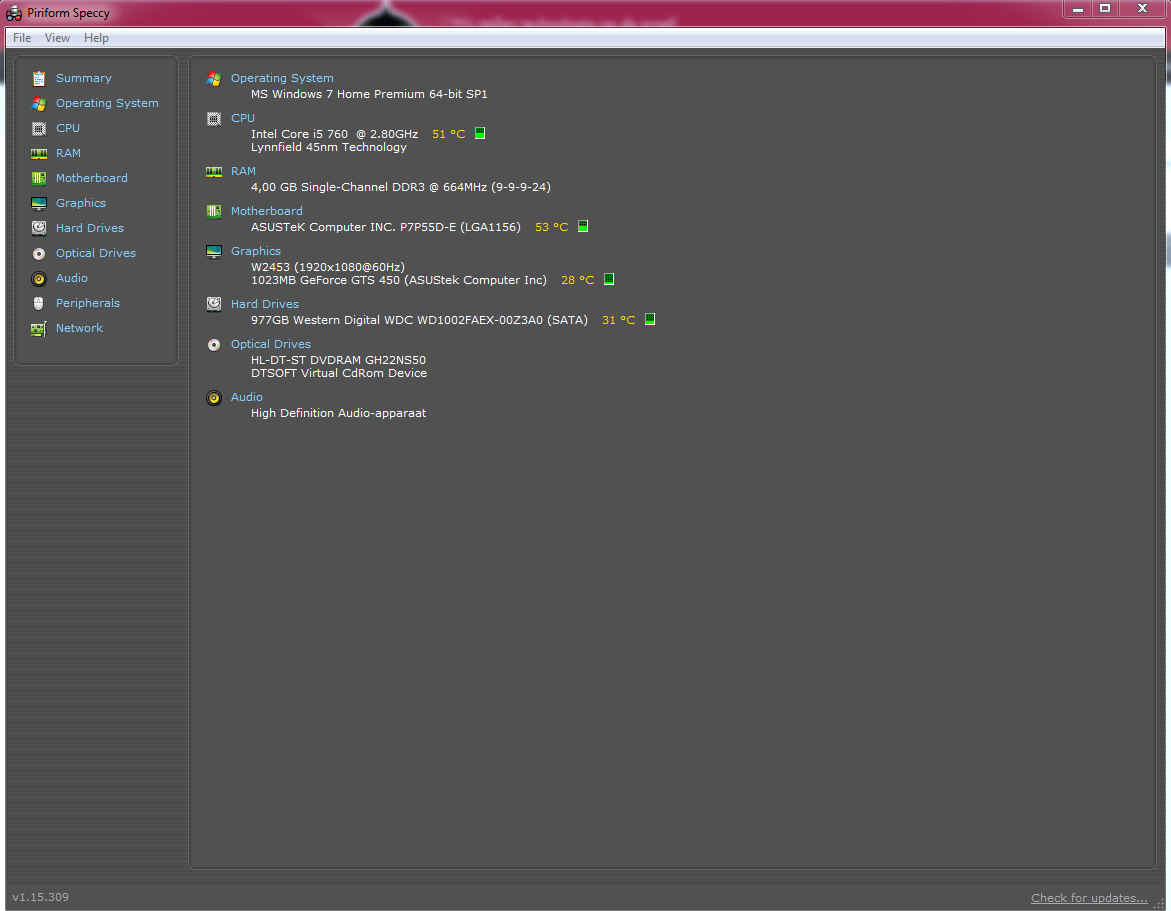
Task: Open the File menu
Action: [x=22, y=38]
